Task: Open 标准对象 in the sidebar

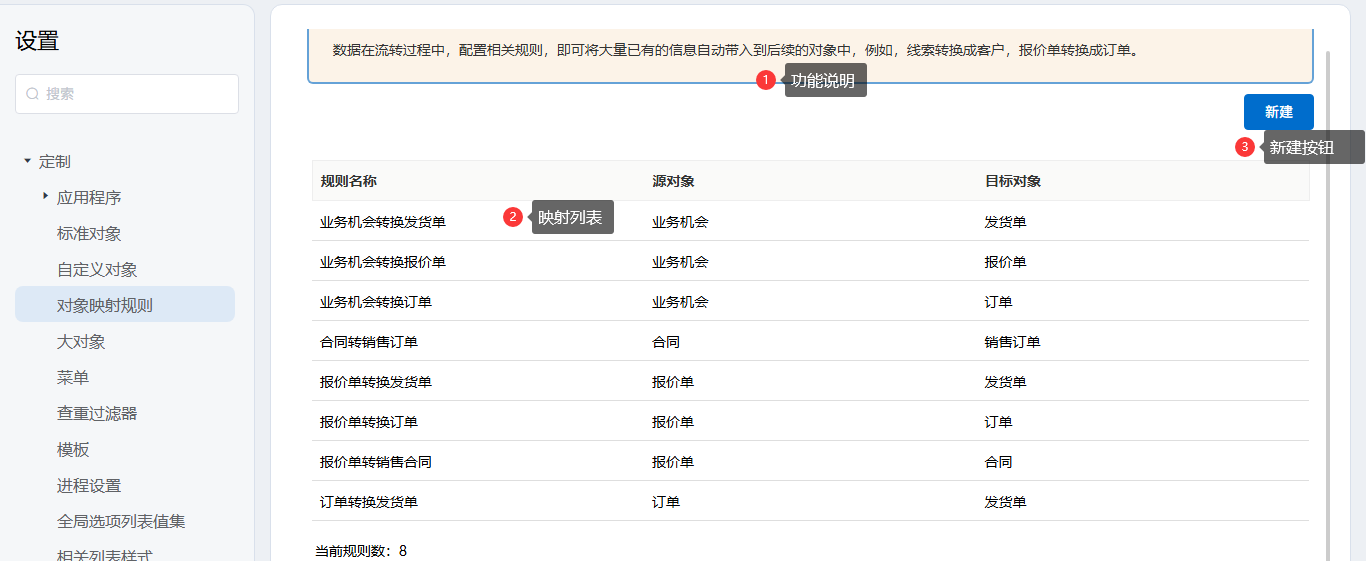Action: pos(89,234)
